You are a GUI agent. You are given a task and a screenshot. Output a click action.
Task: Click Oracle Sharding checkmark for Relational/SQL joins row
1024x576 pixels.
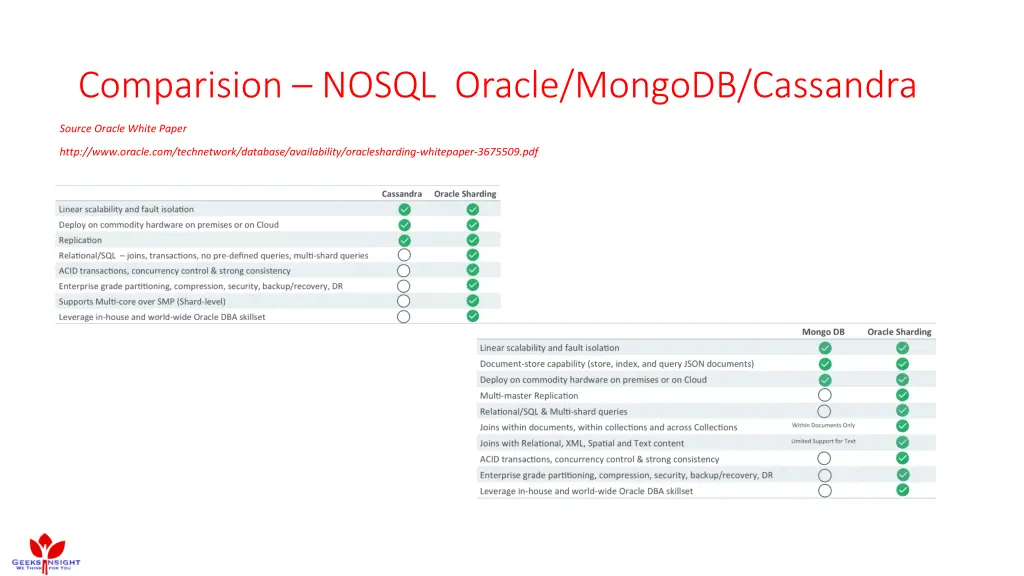(x=473, y=255)
